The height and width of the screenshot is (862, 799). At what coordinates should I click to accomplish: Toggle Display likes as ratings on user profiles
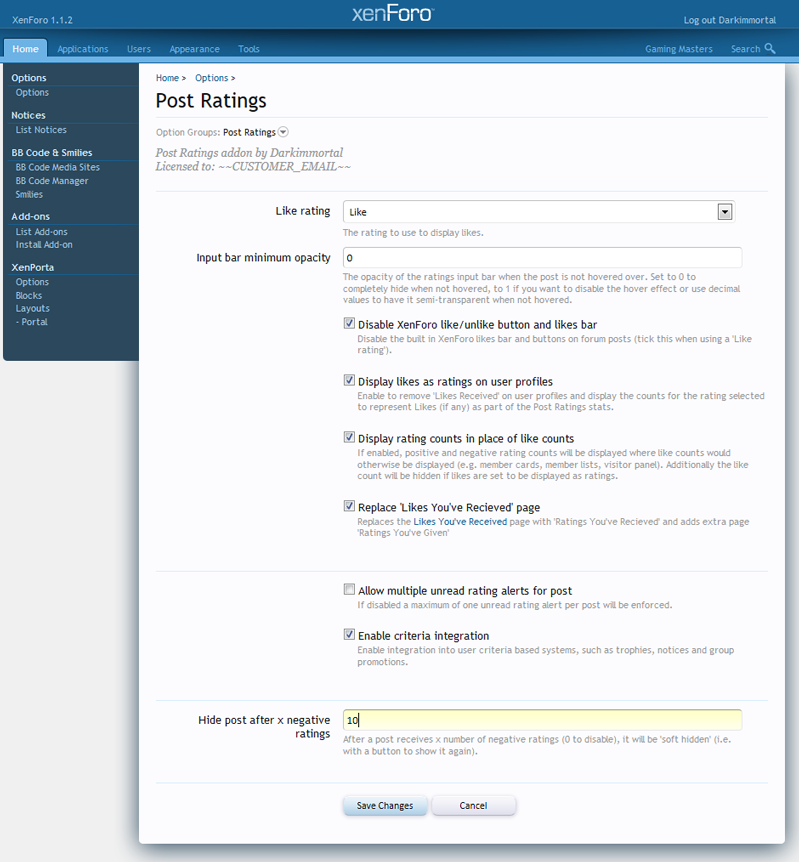click(349, 380)
